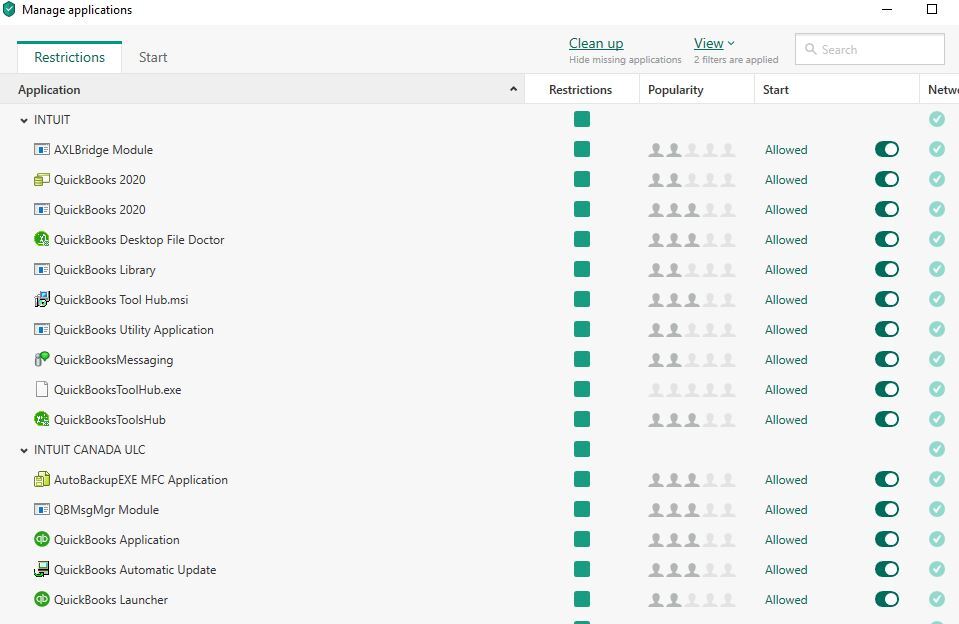Disable start toggle for AXLBridge Module
Viewport: 959px width, 624px height.
point(886,150)
